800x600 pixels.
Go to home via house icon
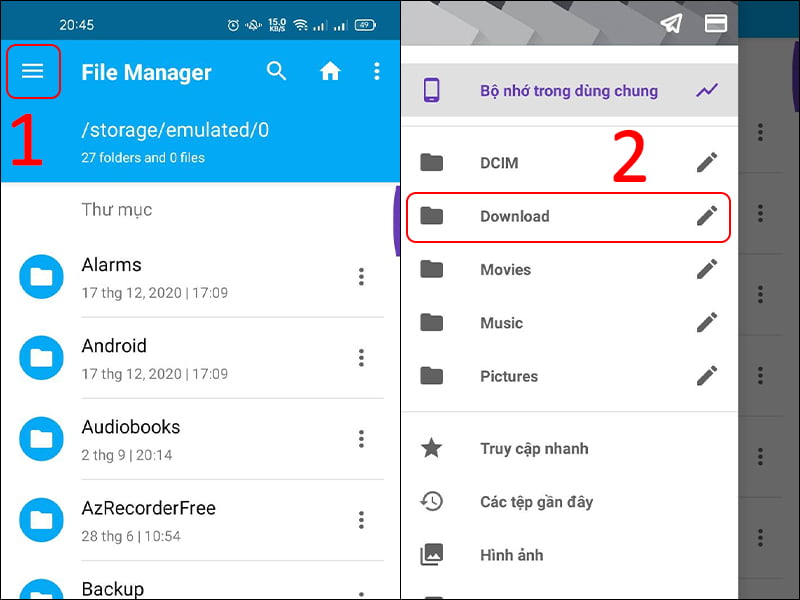click(x=330, y=71)
